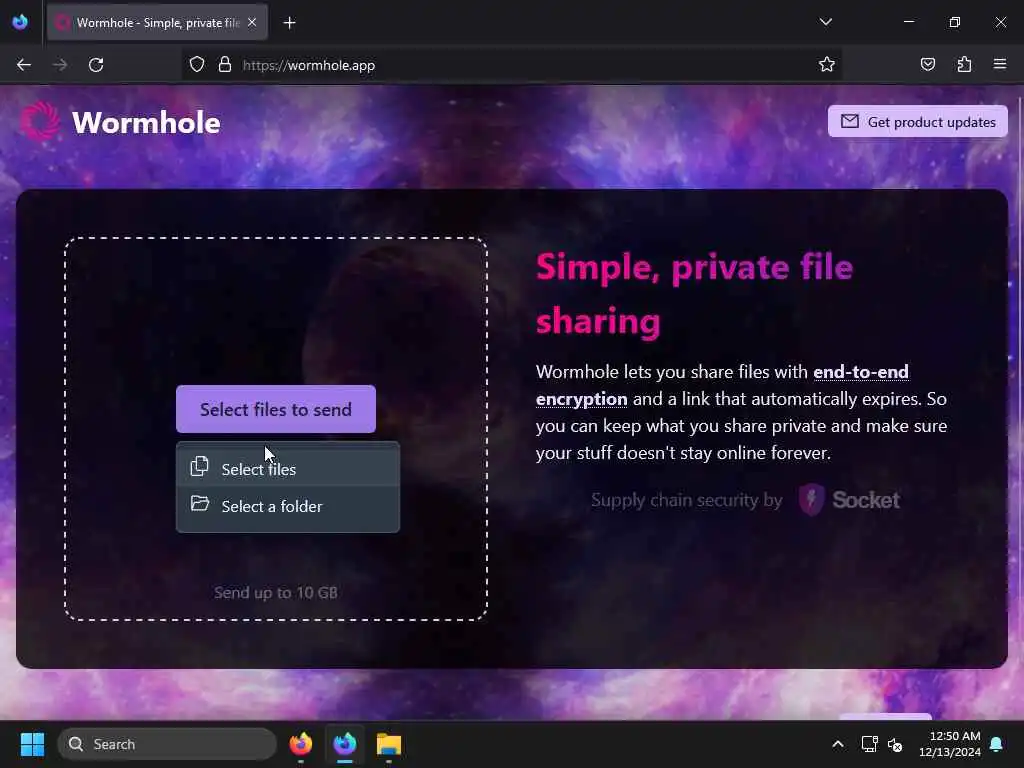The image size is (1024, 768).
Task: Open the Windows Start menu
Action: 32,744
